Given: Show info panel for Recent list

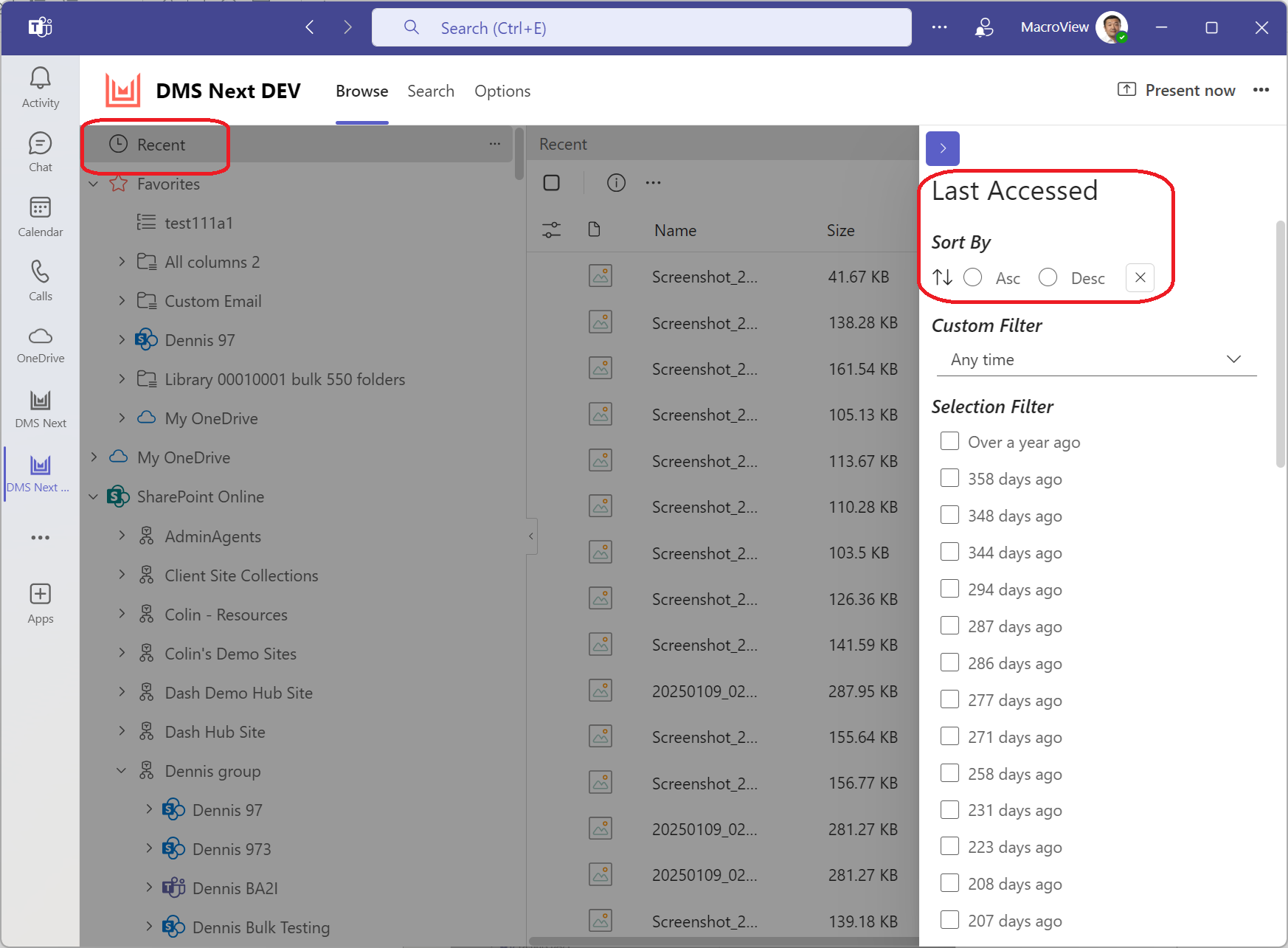Looking at the screenshot, I should 616,182.
